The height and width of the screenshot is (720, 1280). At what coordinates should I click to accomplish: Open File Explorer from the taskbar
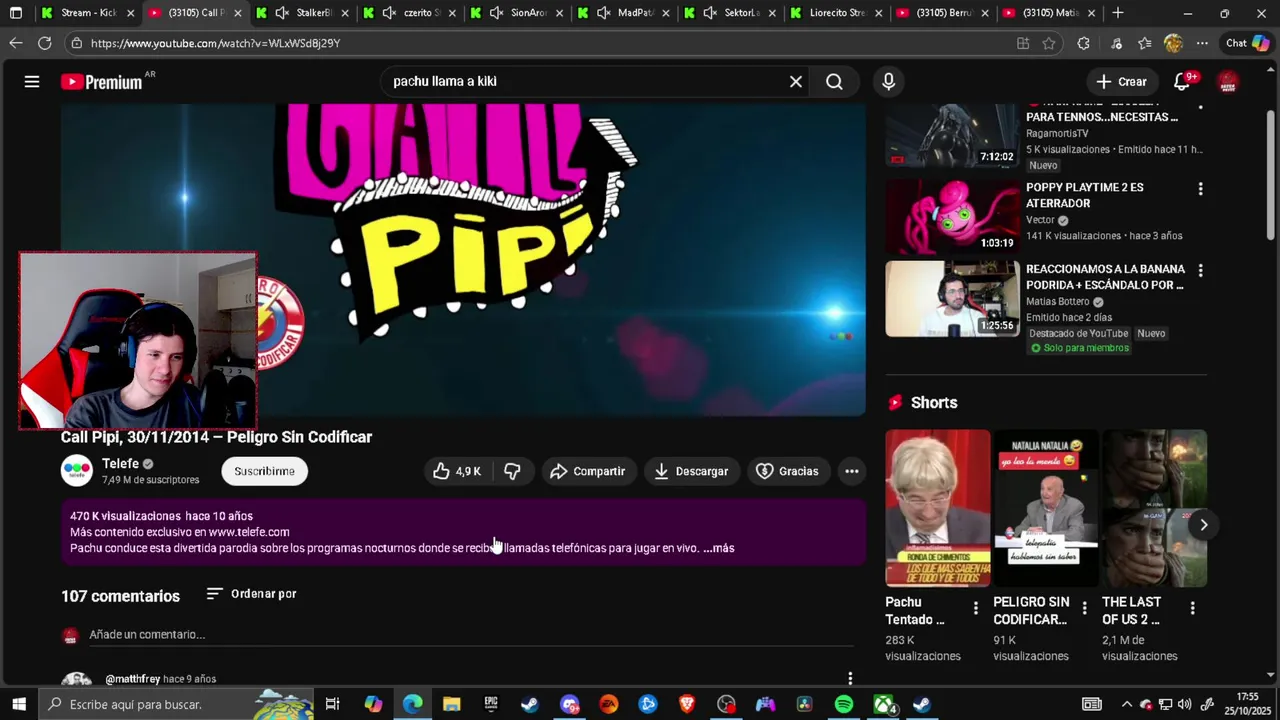452,704
